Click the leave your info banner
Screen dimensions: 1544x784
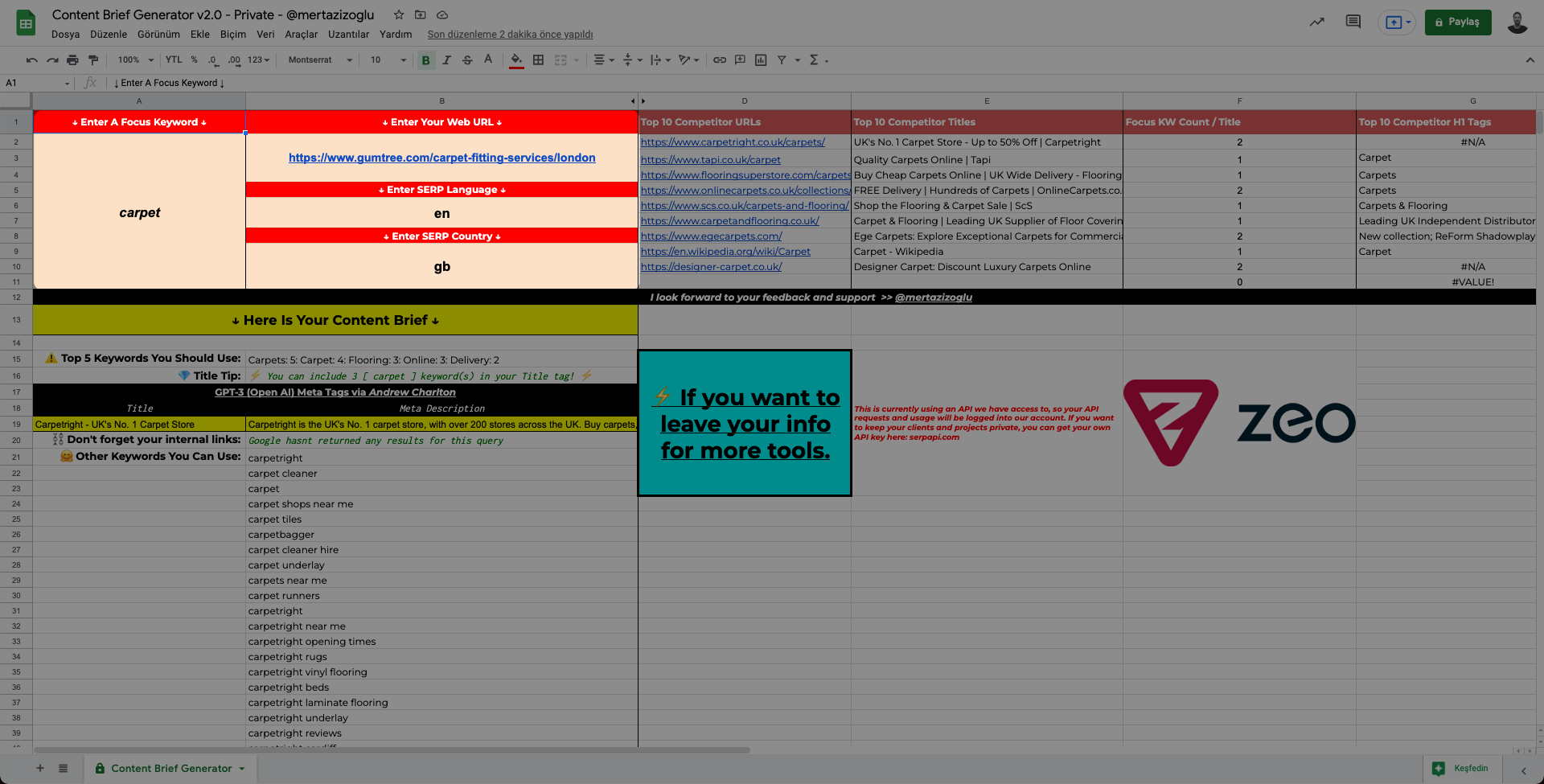coord(745,423)
